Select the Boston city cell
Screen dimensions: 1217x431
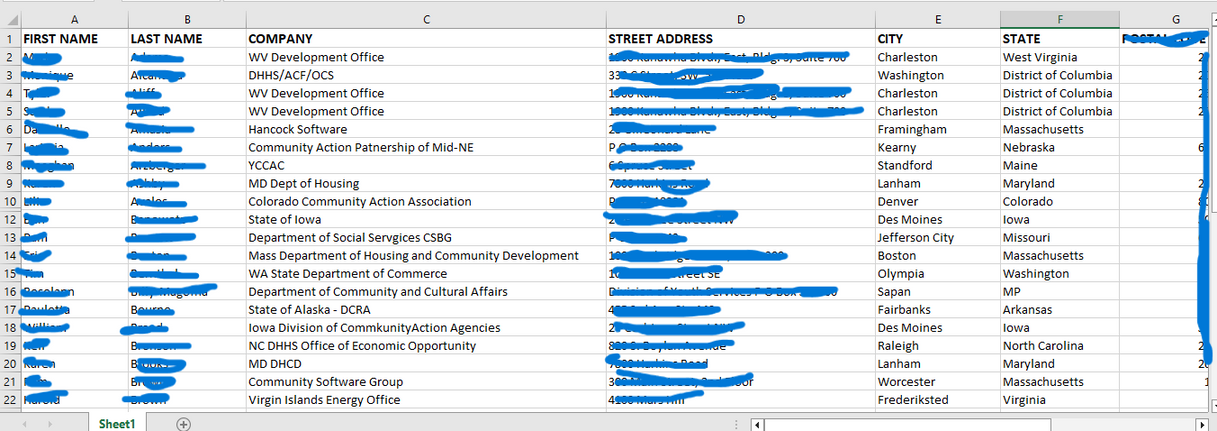click(x=937, y=255)
